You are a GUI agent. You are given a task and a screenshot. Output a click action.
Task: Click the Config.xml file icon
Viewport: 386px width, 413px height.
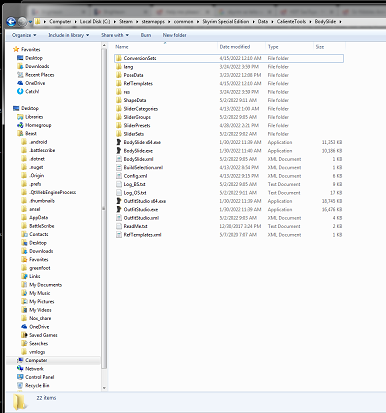click(x=119, y=176)
